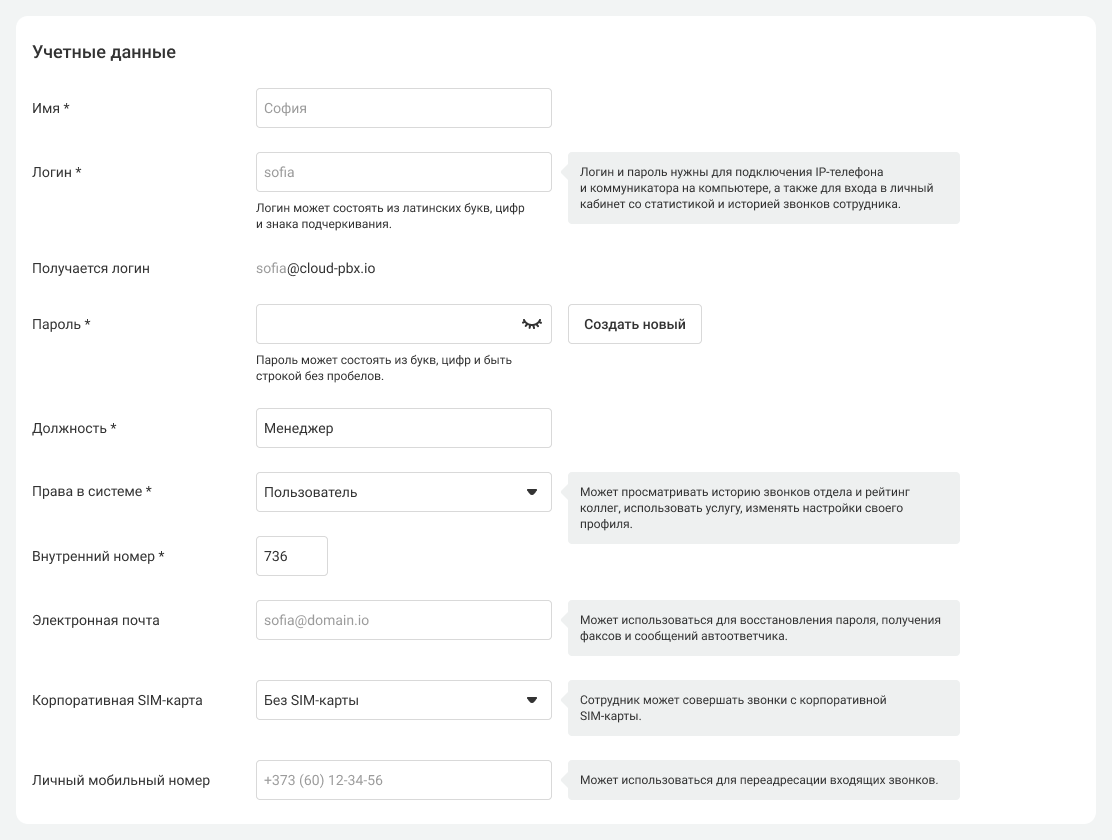
Task: Open the Права в системе dropdown arrow
Action: (532, 492)
